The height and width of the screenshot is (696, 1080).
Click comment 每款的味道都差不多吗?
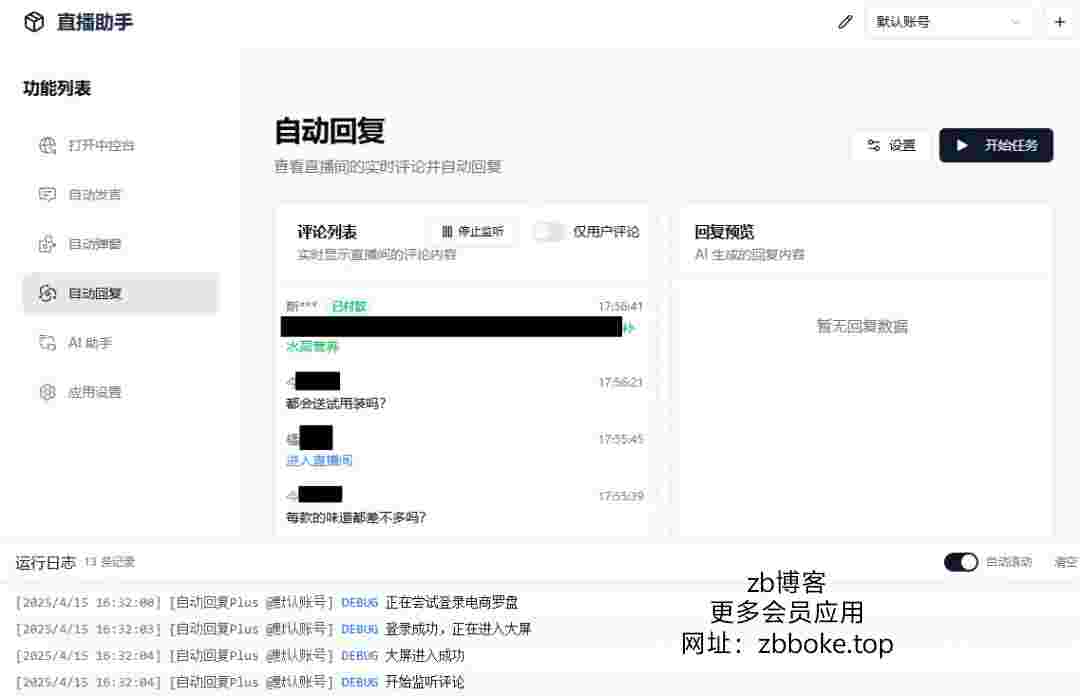click(x=355, y=518)
